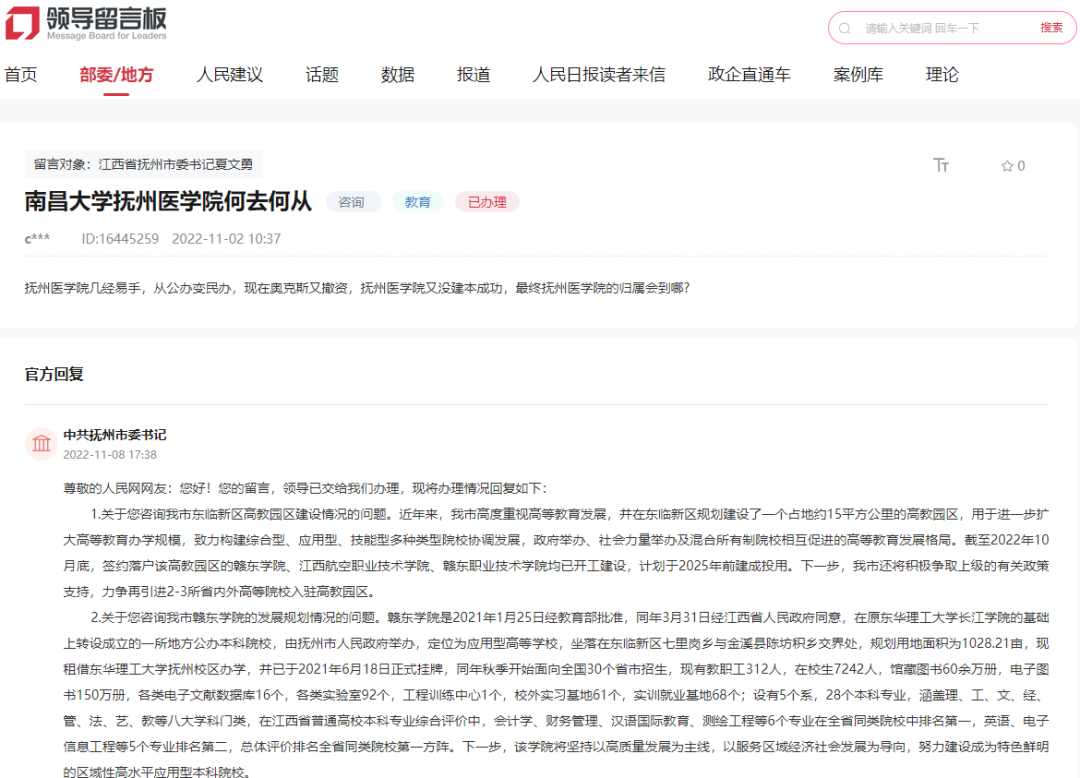The height and width of the screenshot is (778, 1080).
Task: Click the 咨询 category tag
Action: coord(351,202)
